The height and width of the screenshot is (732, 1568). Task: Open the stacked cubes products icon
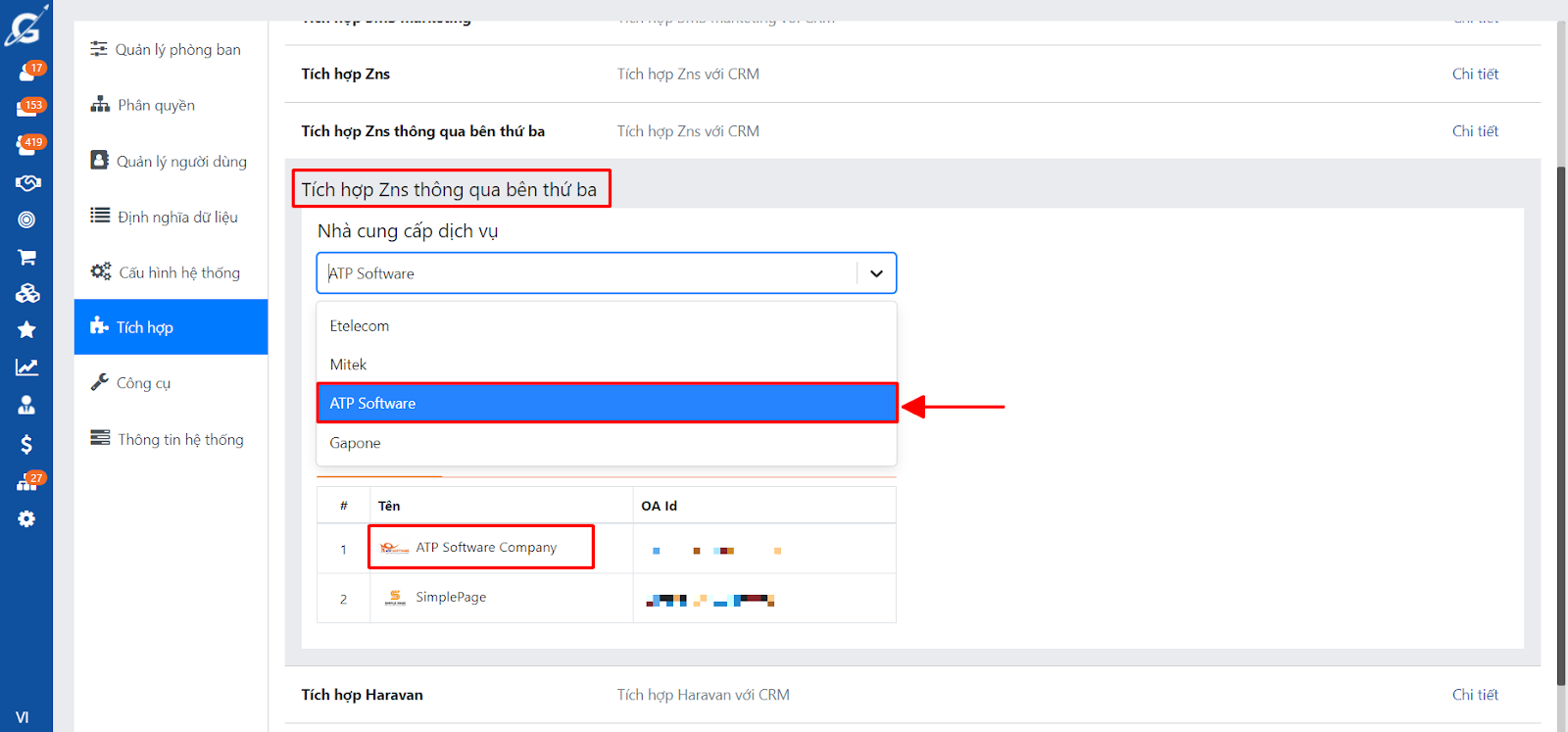coord(26,293)
